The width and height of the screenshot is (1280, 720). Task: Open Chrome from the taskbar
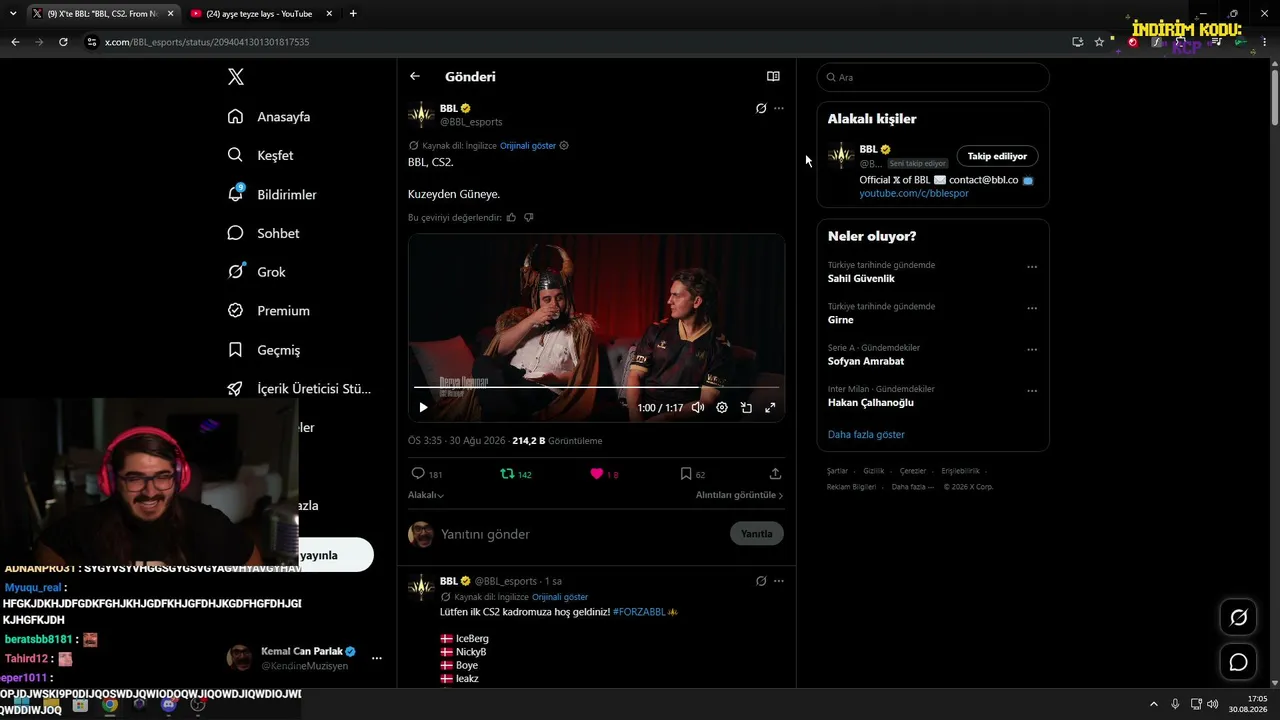point(109,704)
